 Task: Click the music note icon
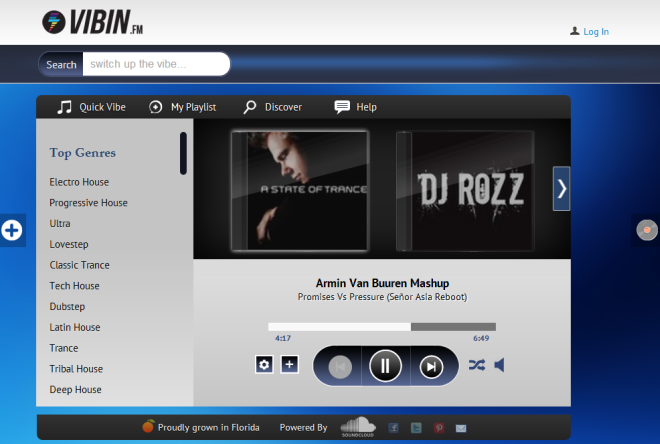[x=64, y=107]
